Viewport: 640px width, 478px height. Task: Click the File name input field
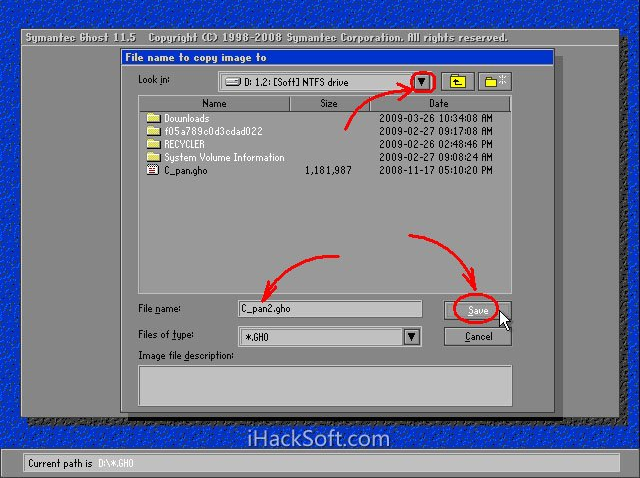(330, 310)
